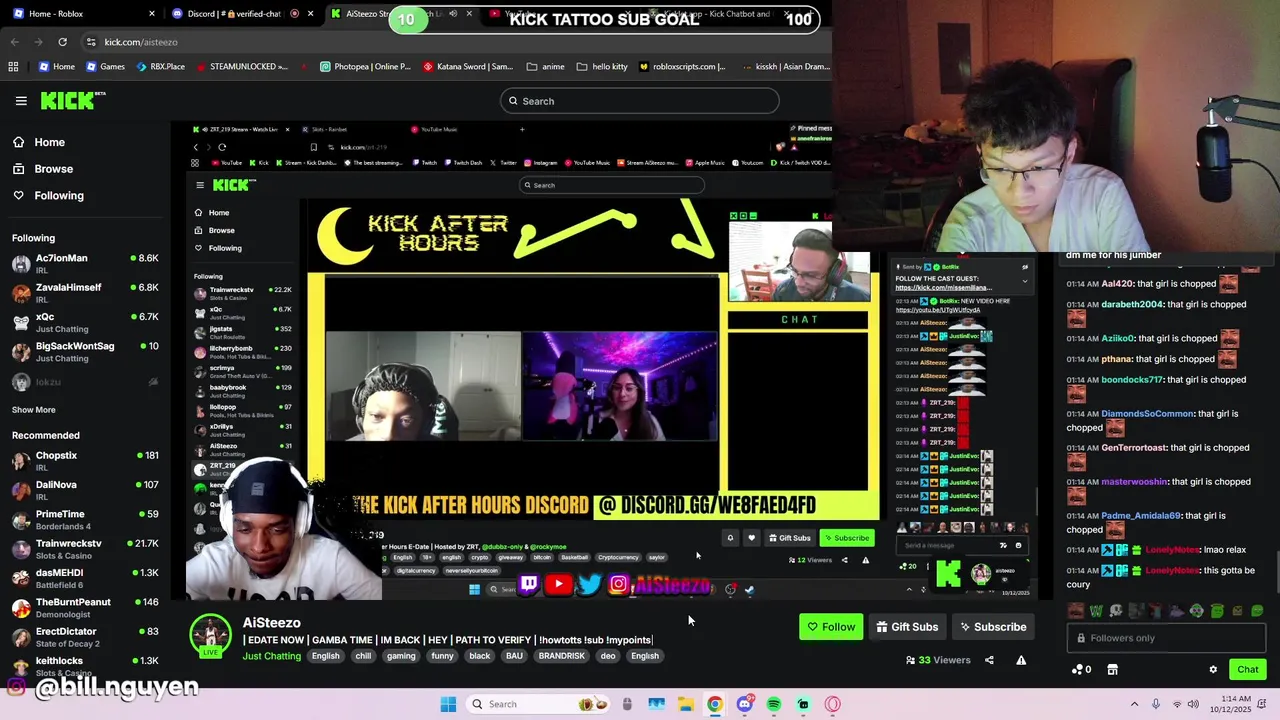Subscribe to AiSteezo
The width and height of the screenshot is (1280, 720).
coord(993,627)
